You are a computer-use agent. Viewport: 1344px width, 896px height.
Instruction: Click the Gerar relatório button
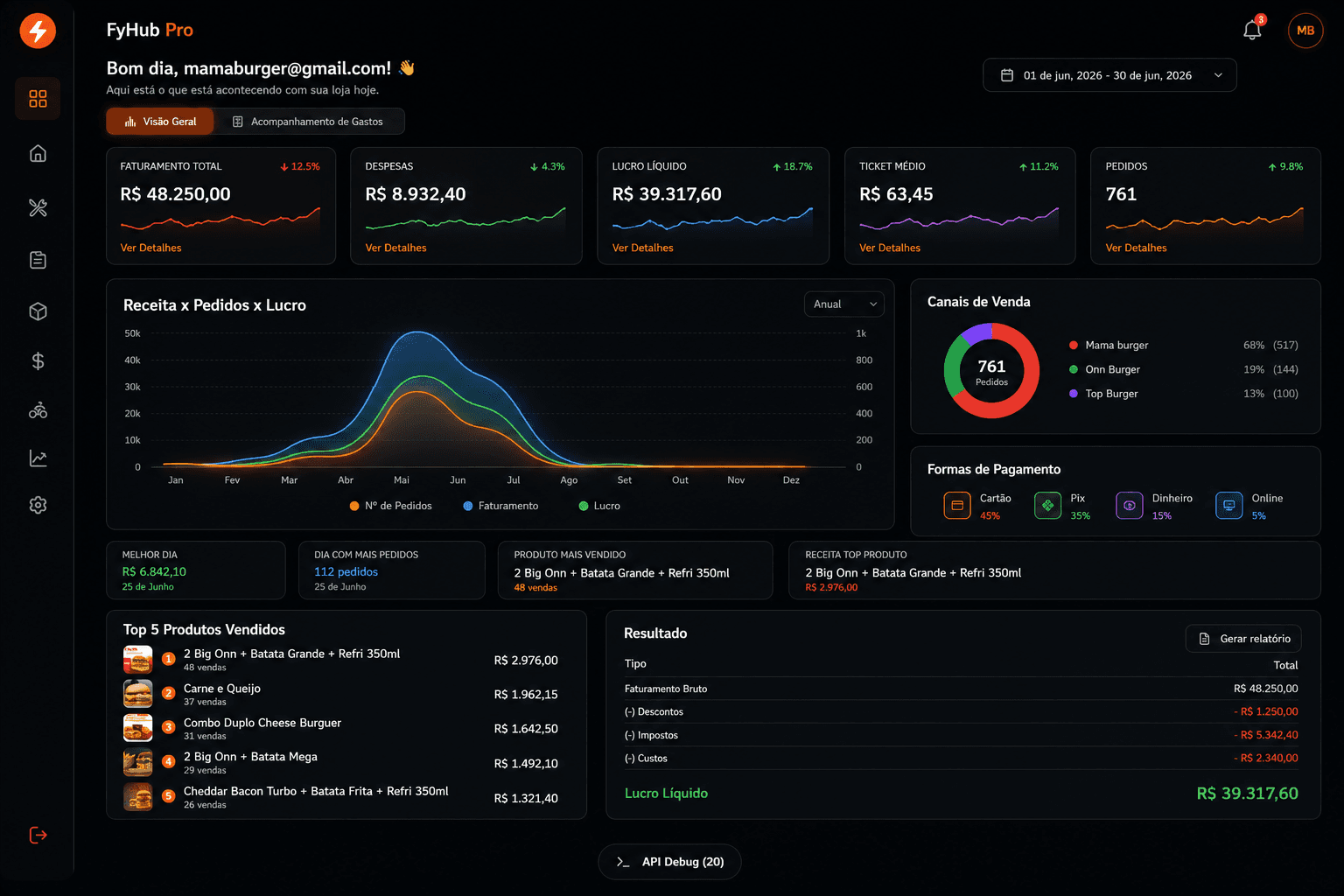(1243, 639)
